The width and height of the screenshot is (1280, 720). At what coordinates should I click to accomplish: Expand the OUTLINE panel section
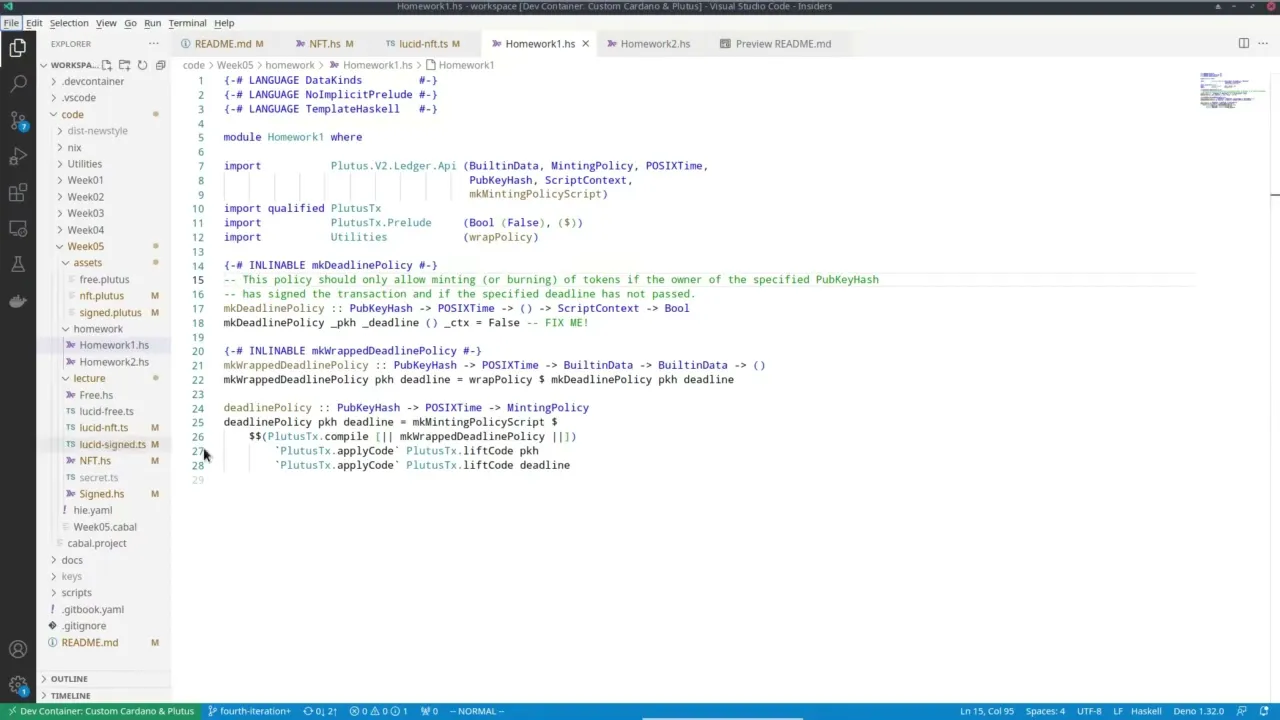point(69,679)
